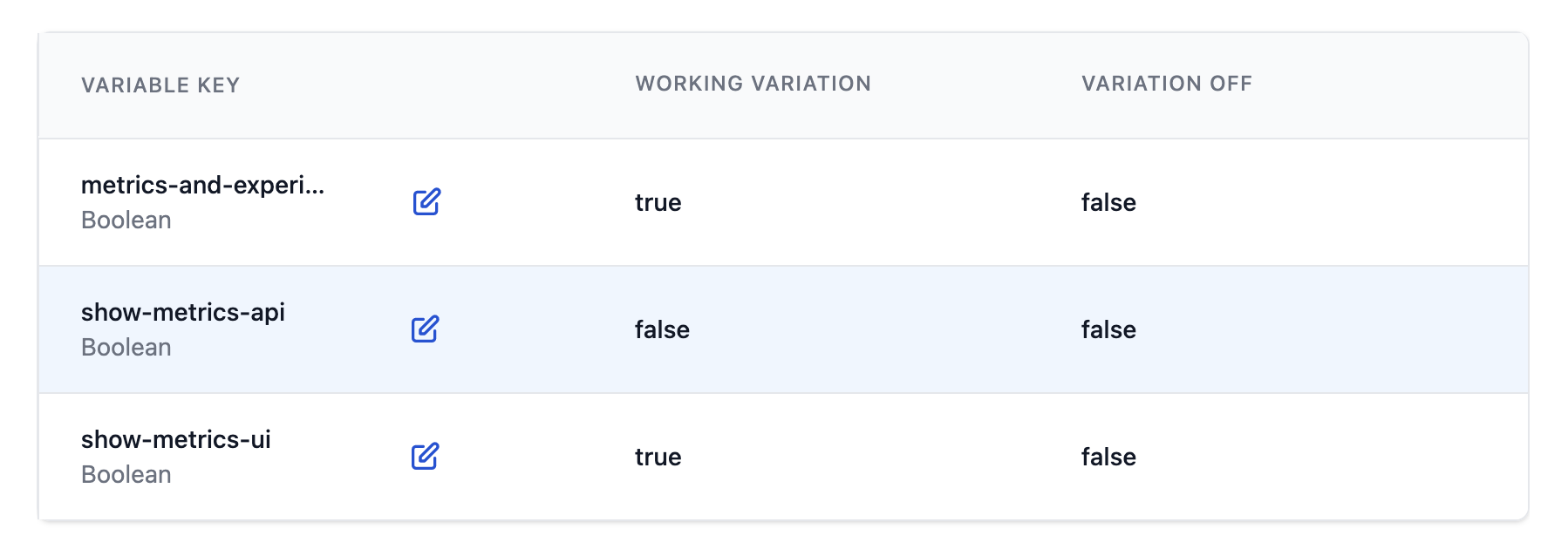Click the WORKING VARIATION column header
Viewport: 1568px width, 556px height.
pyautogui.click(x=752, y=84)
